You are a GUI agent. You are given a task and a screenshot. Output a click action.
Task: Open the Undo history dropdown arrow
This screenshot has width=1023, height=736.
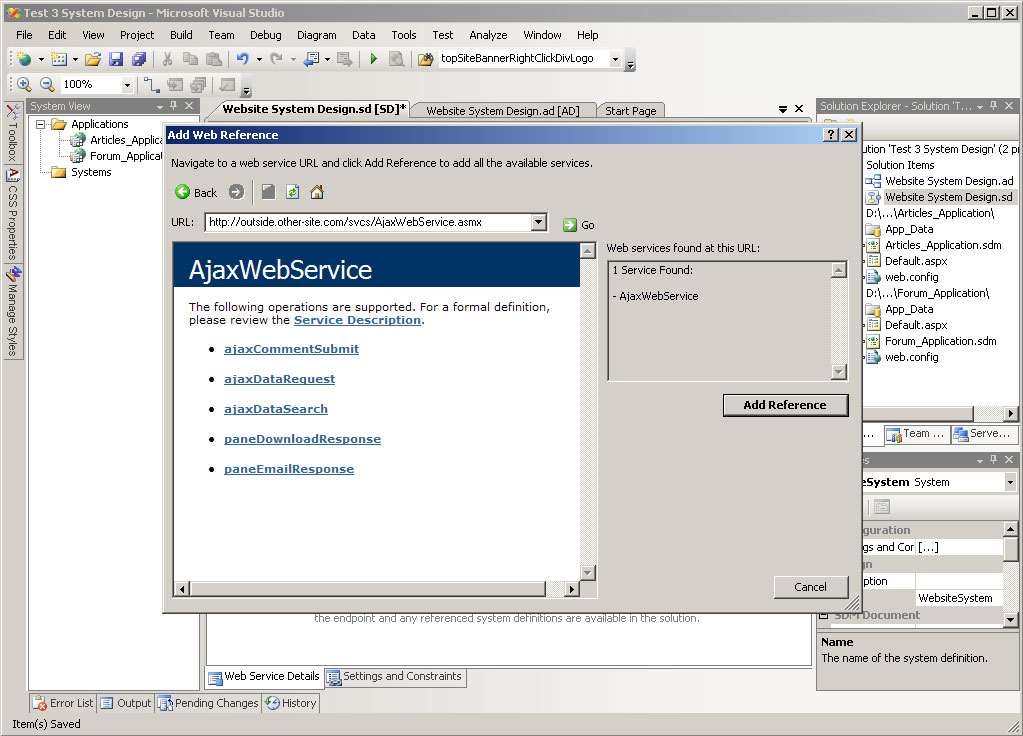(259, 59)
